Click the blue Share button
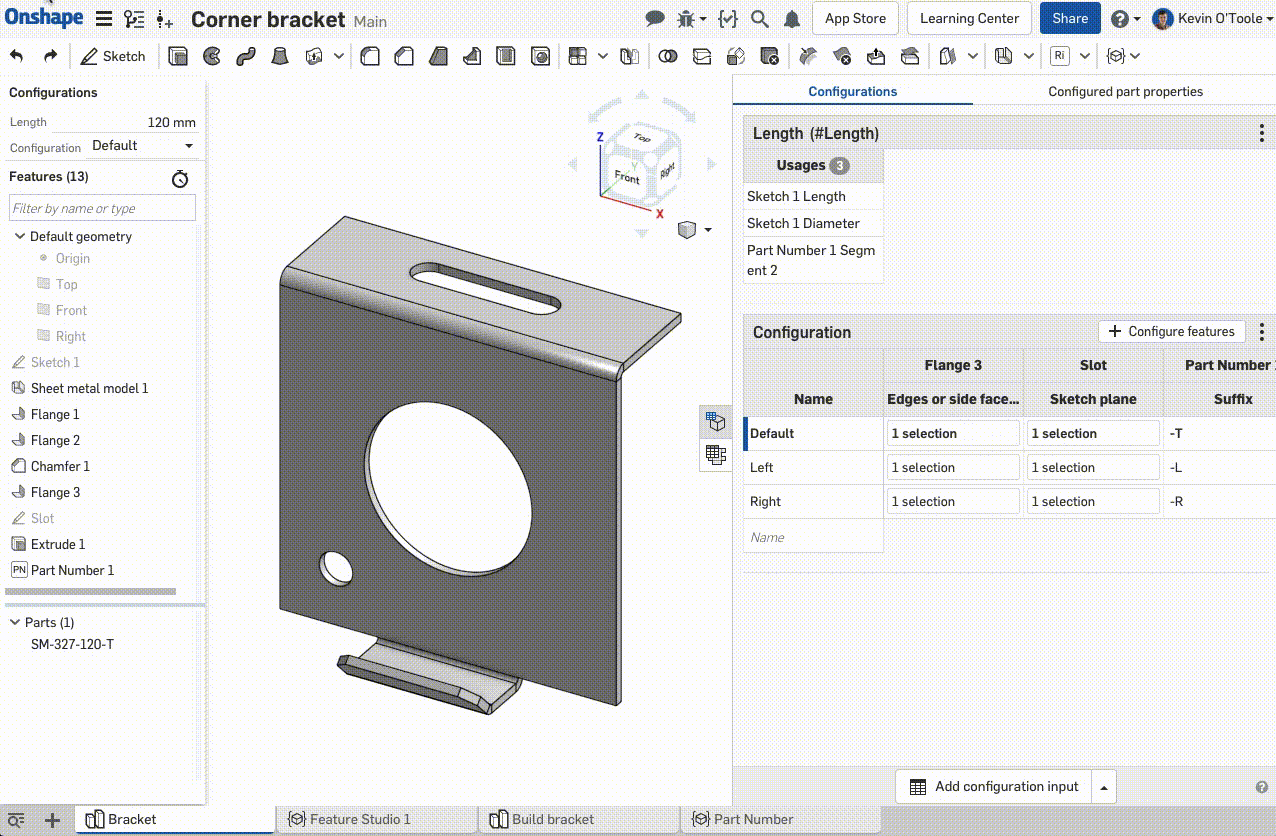The height and width of the screenshot is (836, 1276). 1070,18
